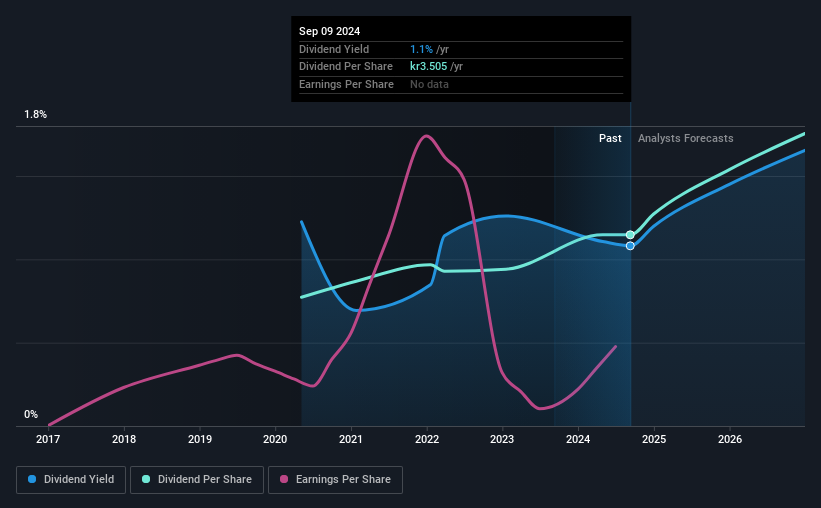
Task: Click the 2023 x-axis label
Action: click(502, 439)
